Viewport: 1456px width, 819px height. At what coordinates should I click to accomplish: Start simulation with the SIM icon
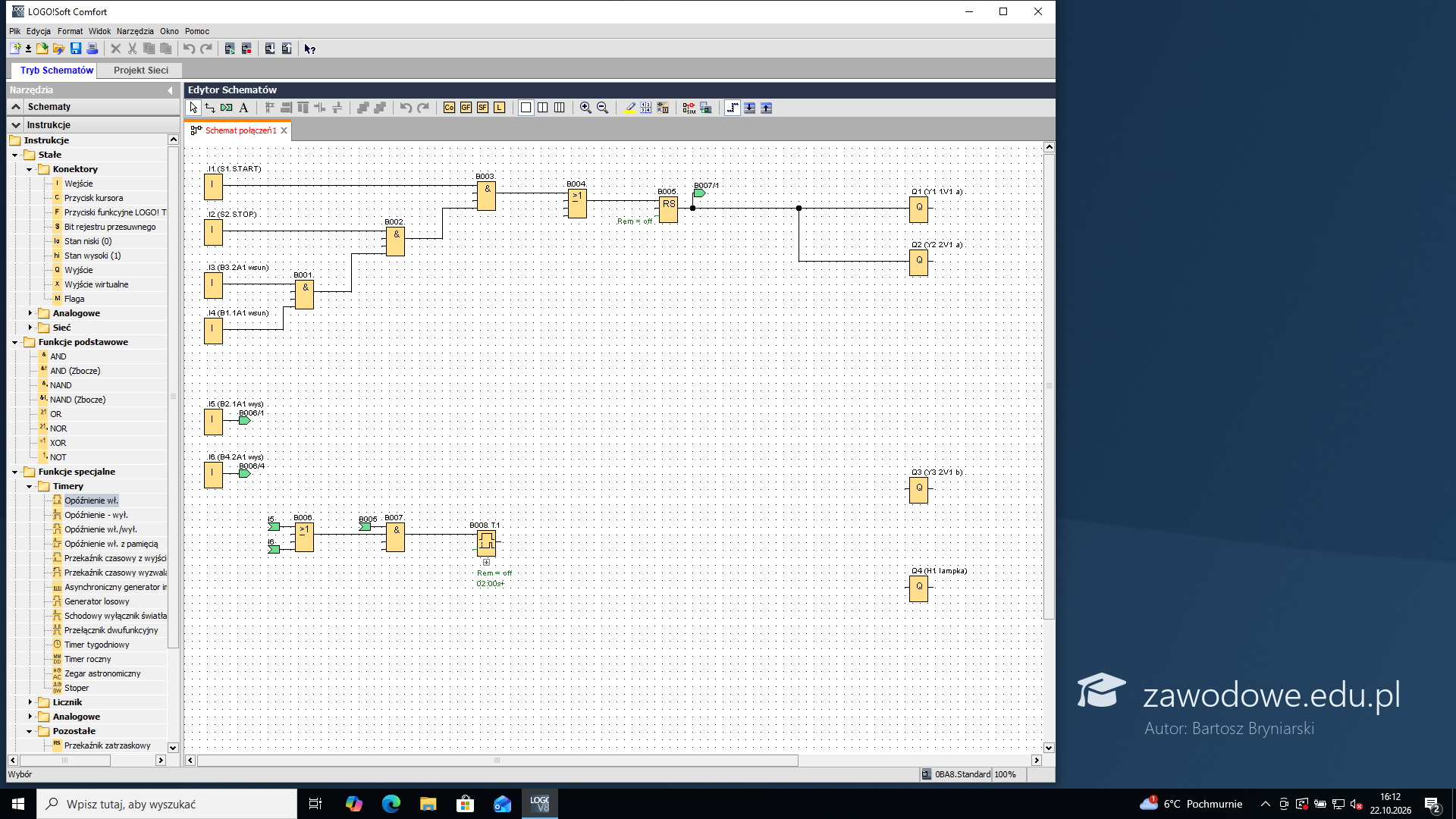pyautogui.click(x=689, y=108)
